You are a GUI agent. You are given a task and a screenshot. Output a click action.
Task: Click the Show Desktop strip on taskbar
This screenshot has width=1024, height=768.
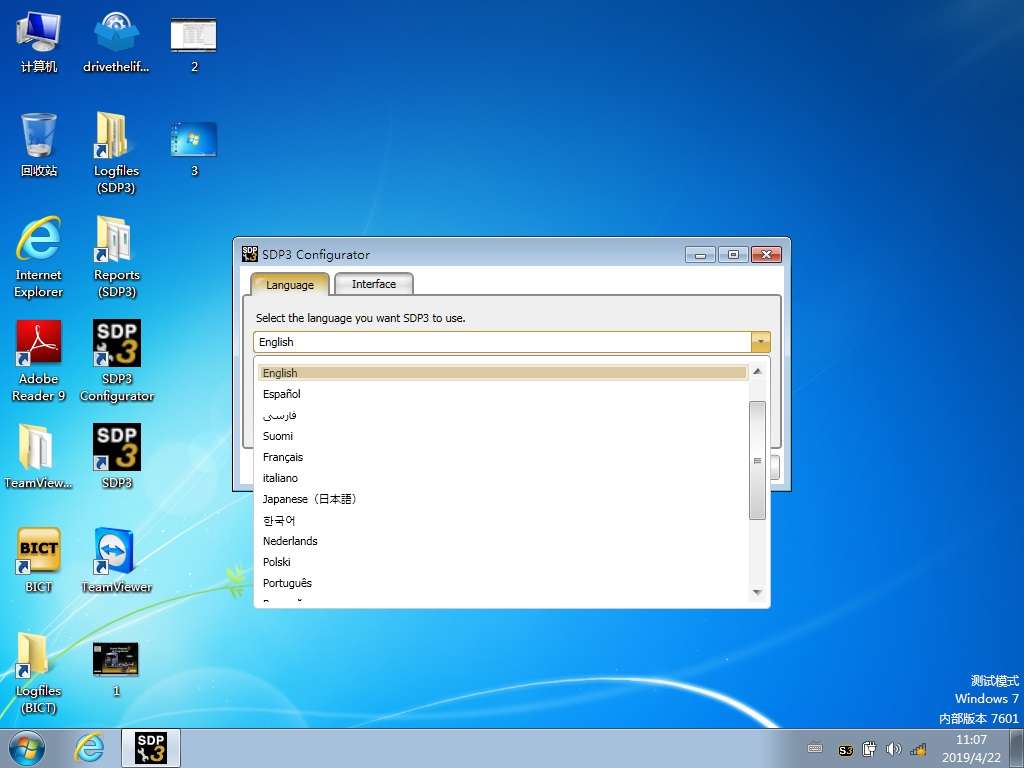(x=1017, y=748)
